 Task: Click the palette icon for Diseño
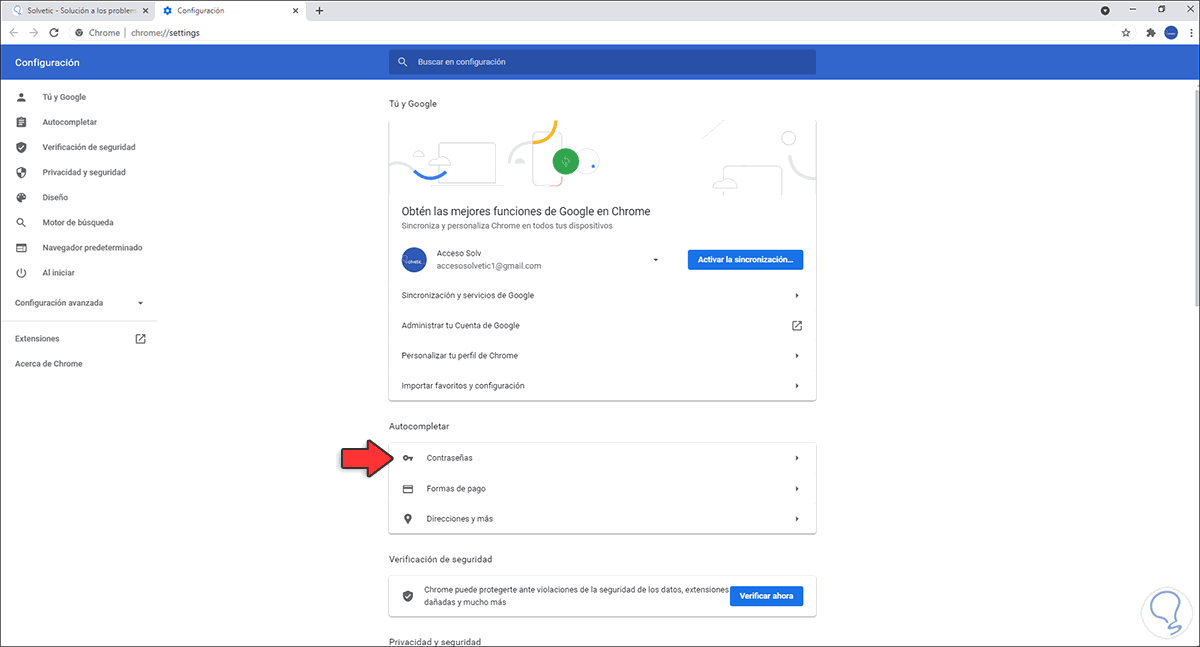pos(21,197)
